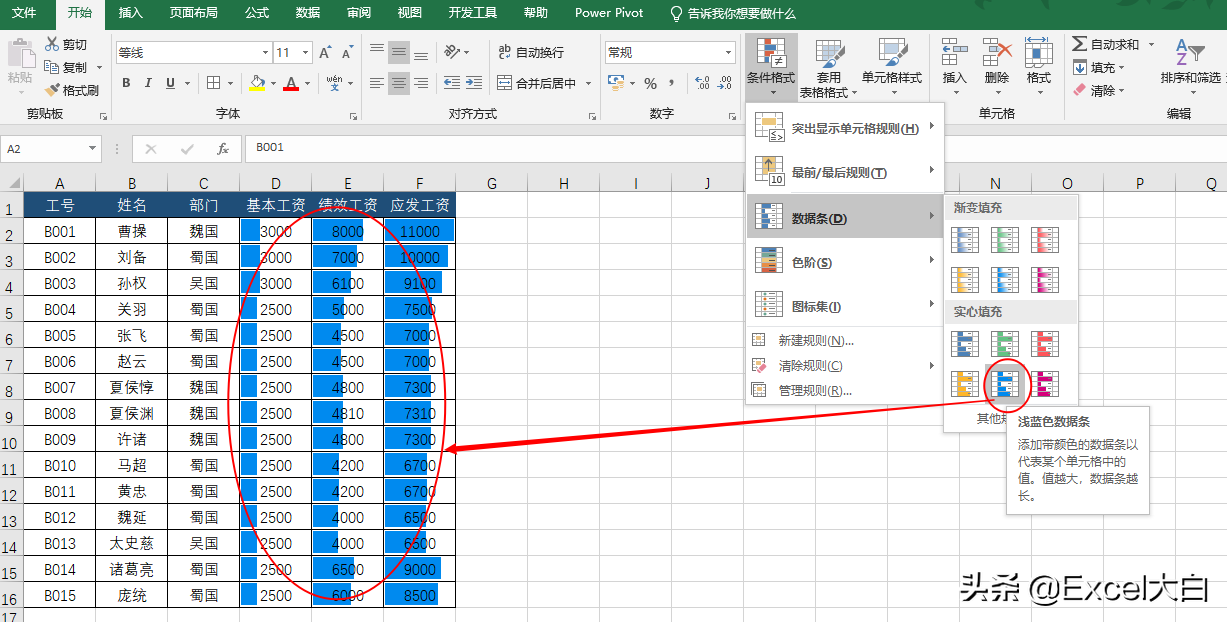Increase font size with large A button
The width and height of the screenshot is (1227, 622).
pos(325,52)
